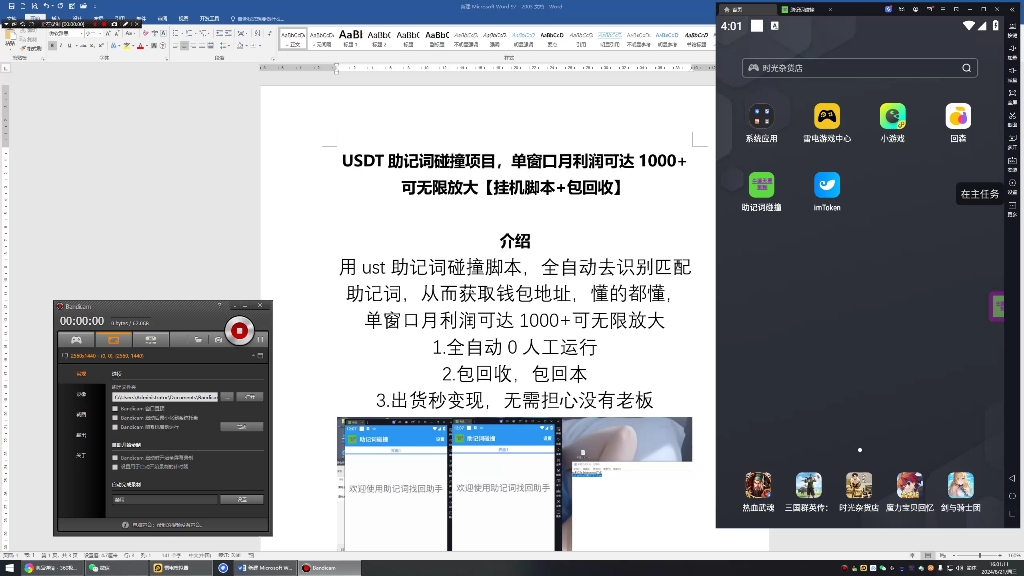Open the 回森 app icon

click(958, 116)
